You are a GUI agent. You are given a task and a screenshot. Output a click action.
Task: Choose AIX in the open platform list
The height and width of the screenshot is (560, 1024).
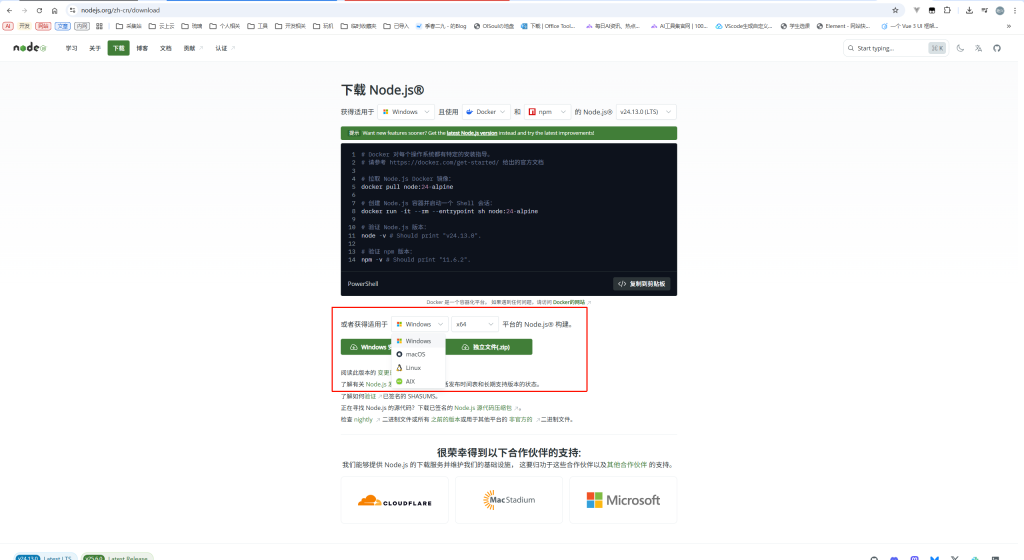[x=418, y=382]
